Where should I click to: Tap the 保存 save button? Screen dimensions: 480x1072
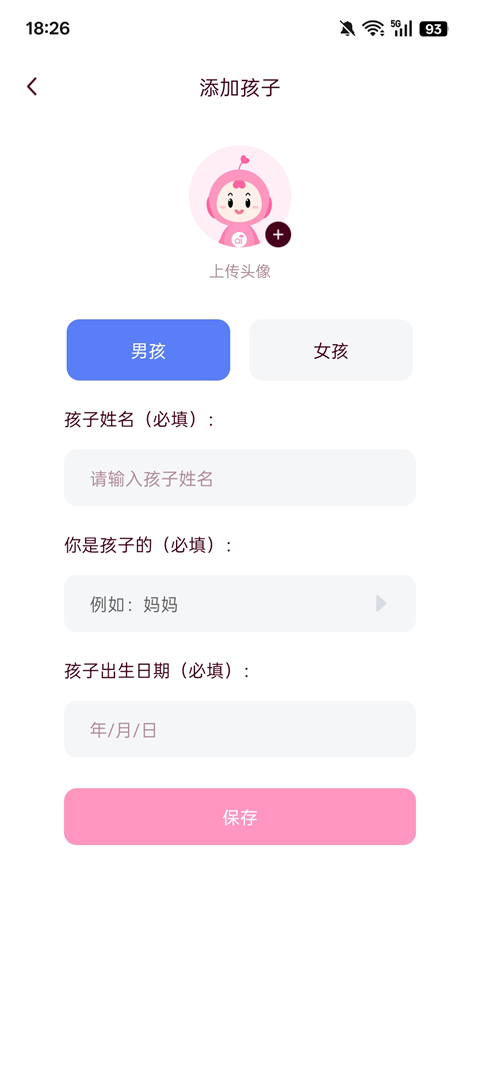pos(240,817)
